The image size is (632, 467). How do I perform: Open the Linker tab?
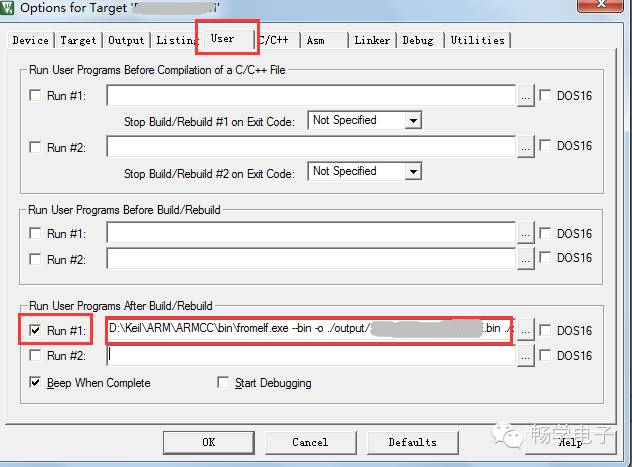[x=372, y=40]
